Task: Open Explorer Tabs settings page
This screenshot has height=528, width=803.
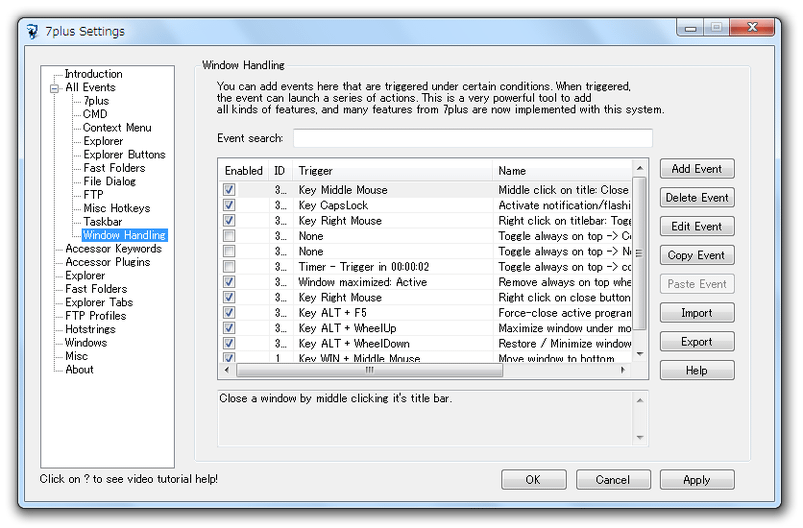Action: (99, 302)
